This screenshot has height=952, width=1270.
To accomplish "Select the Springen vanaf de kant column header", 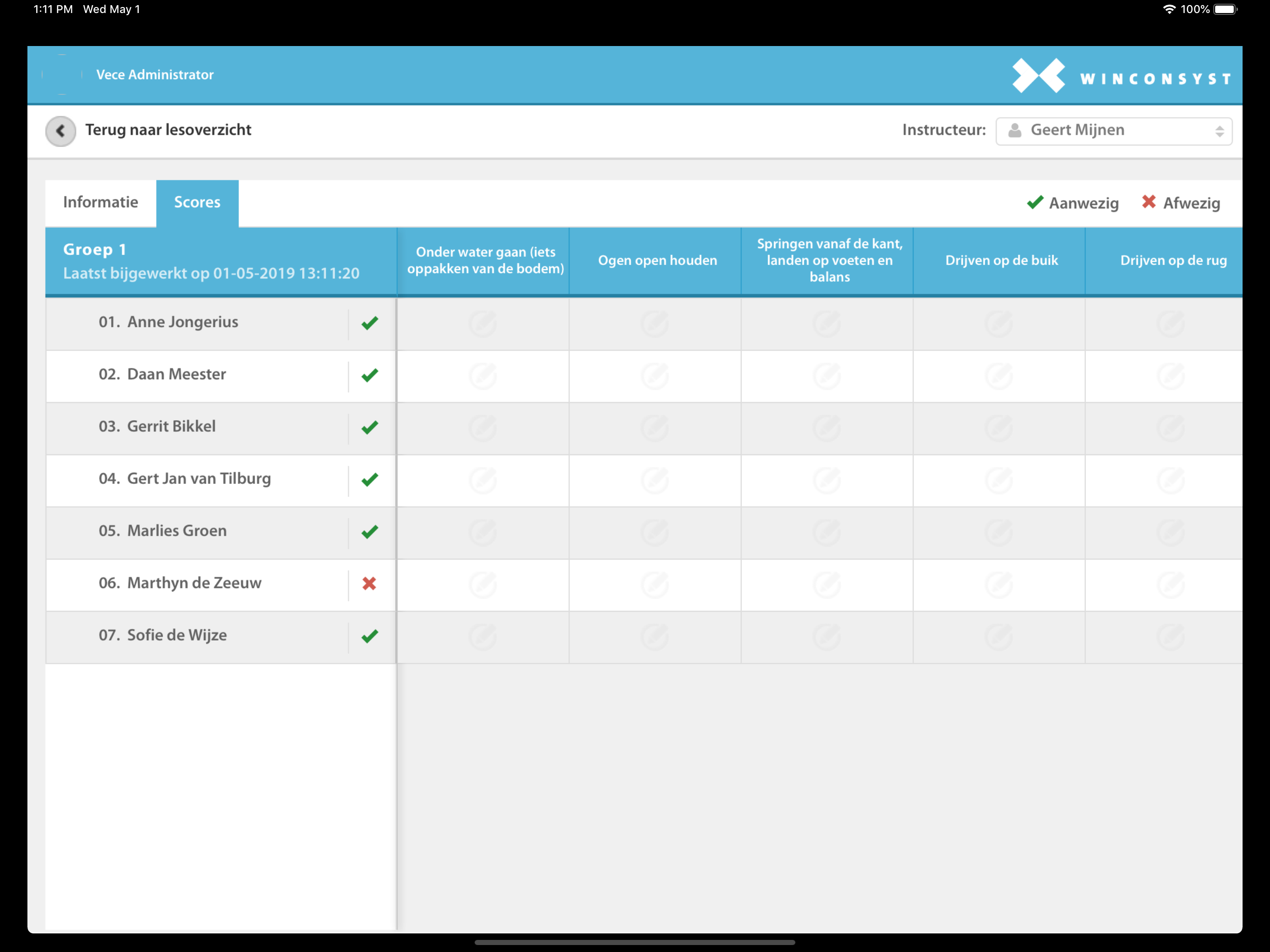I will pyautogui.click(x=827, y=261).
